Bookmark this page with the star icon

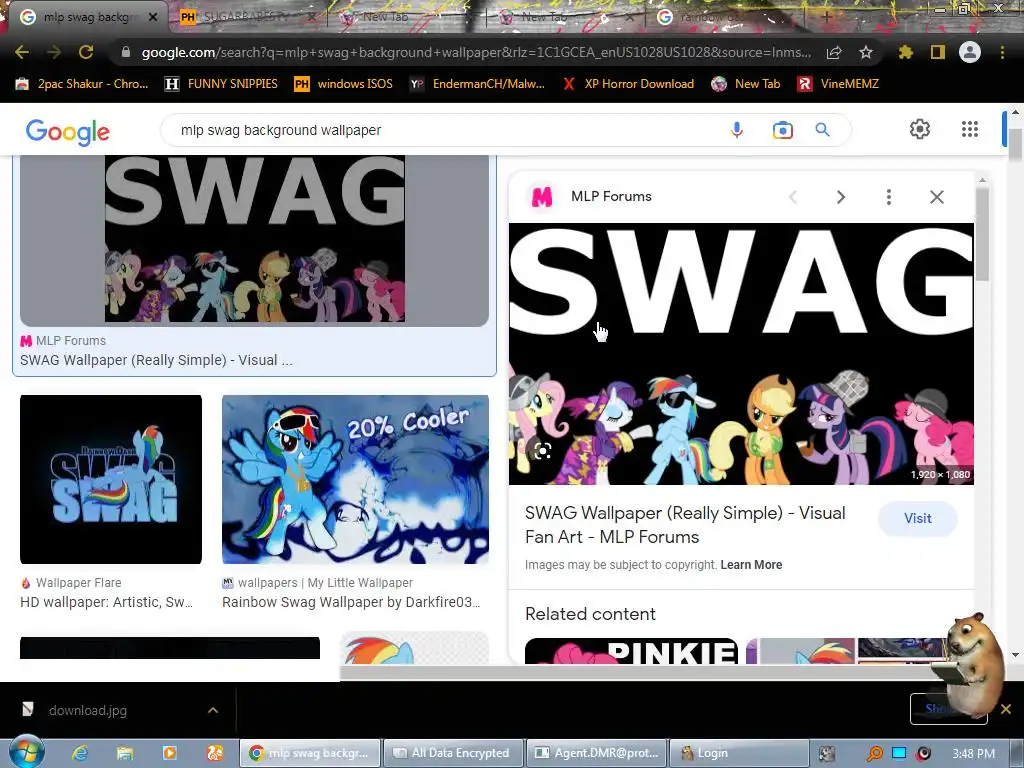[x=866, y=52]
